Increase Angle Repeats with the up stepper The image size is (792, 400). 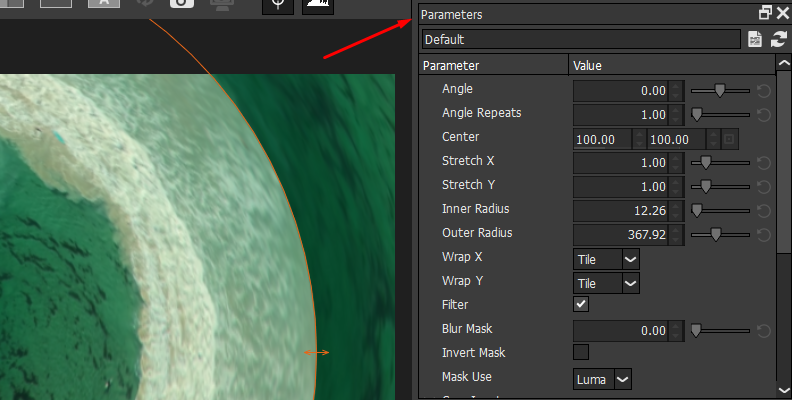pyautogui.click(x=676, y=110)
